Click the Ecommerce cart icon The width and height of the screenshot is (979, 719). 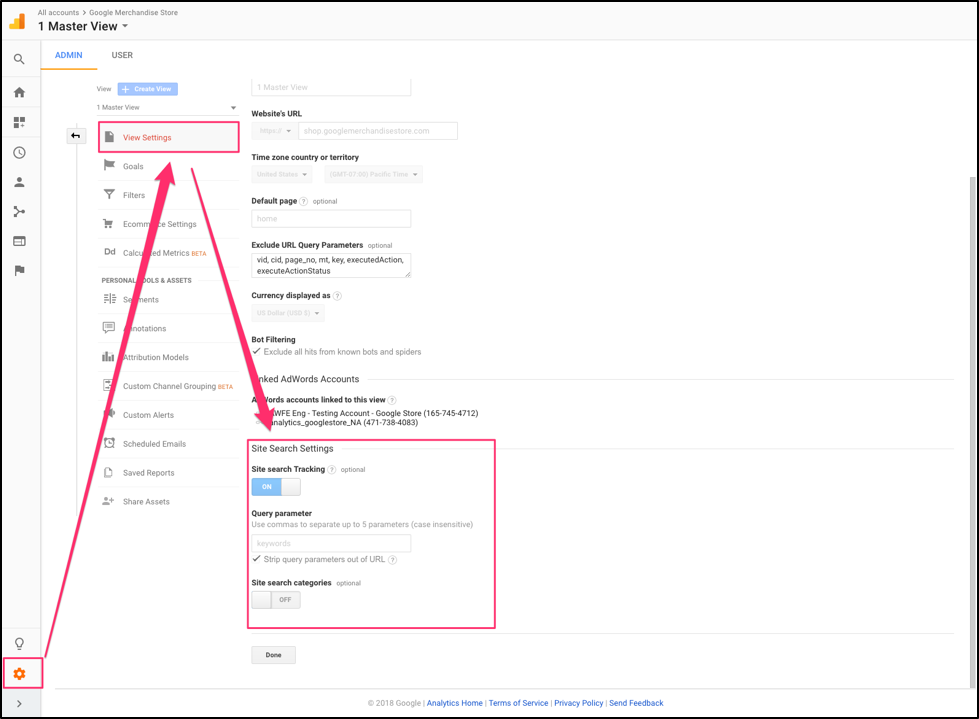[x=109, y=223]
